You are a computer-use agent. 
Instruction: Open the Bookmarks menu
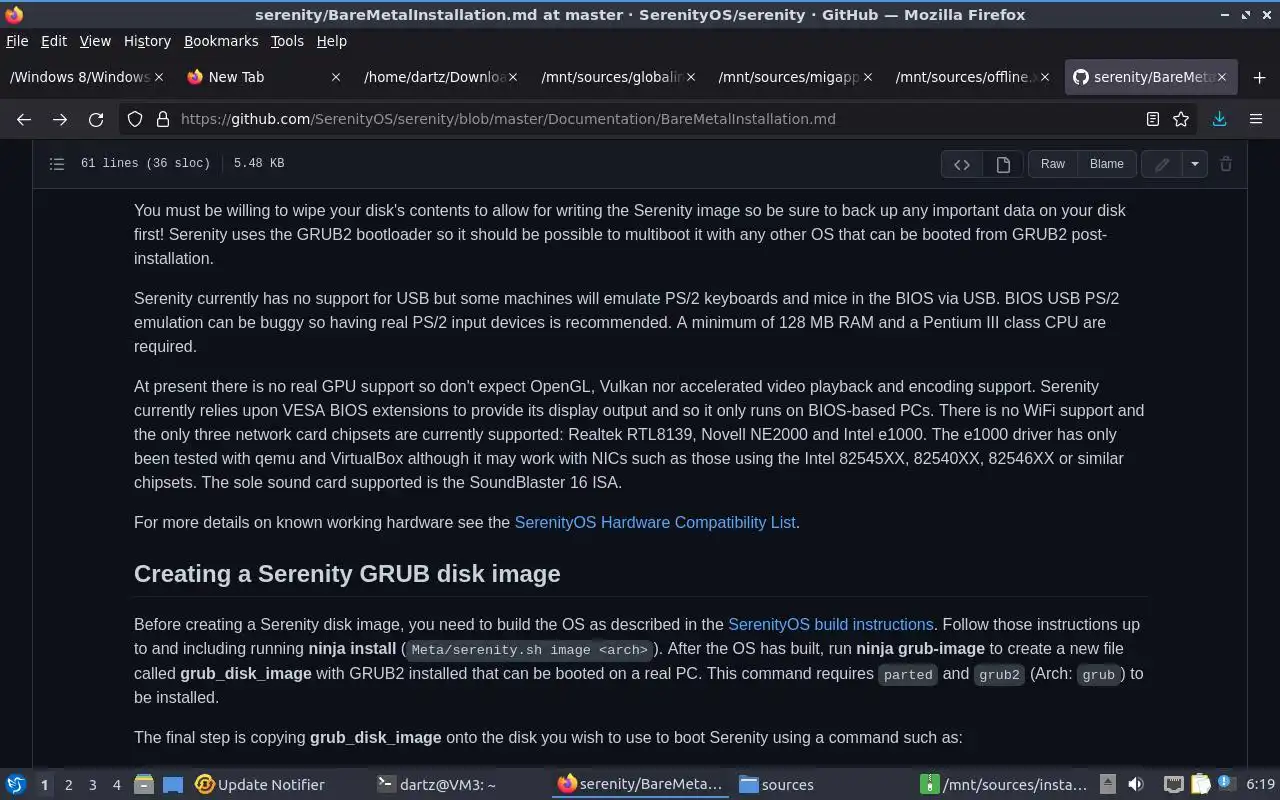point(221,41)
